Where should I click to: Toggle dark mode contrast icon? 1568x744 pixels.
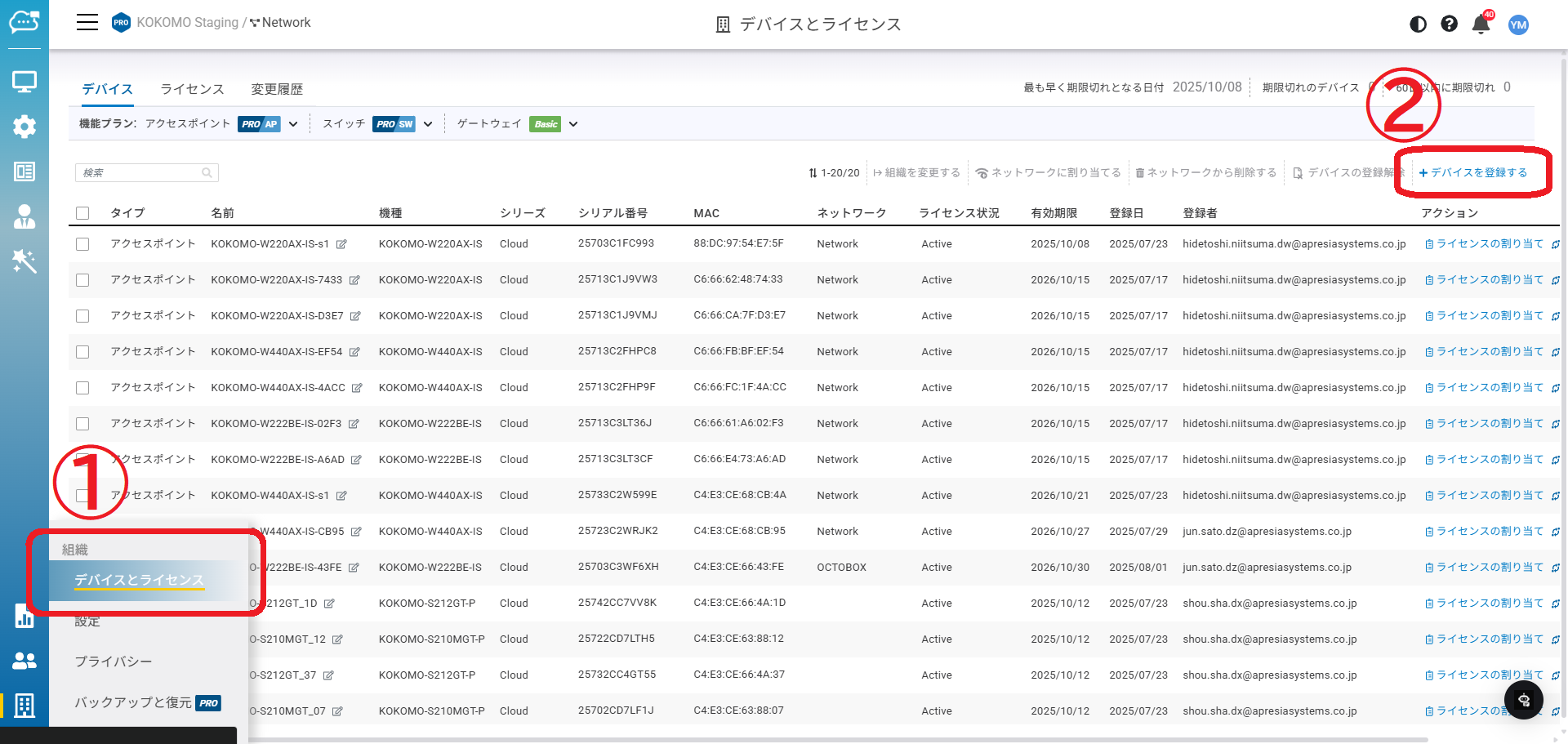point(1419,25)
